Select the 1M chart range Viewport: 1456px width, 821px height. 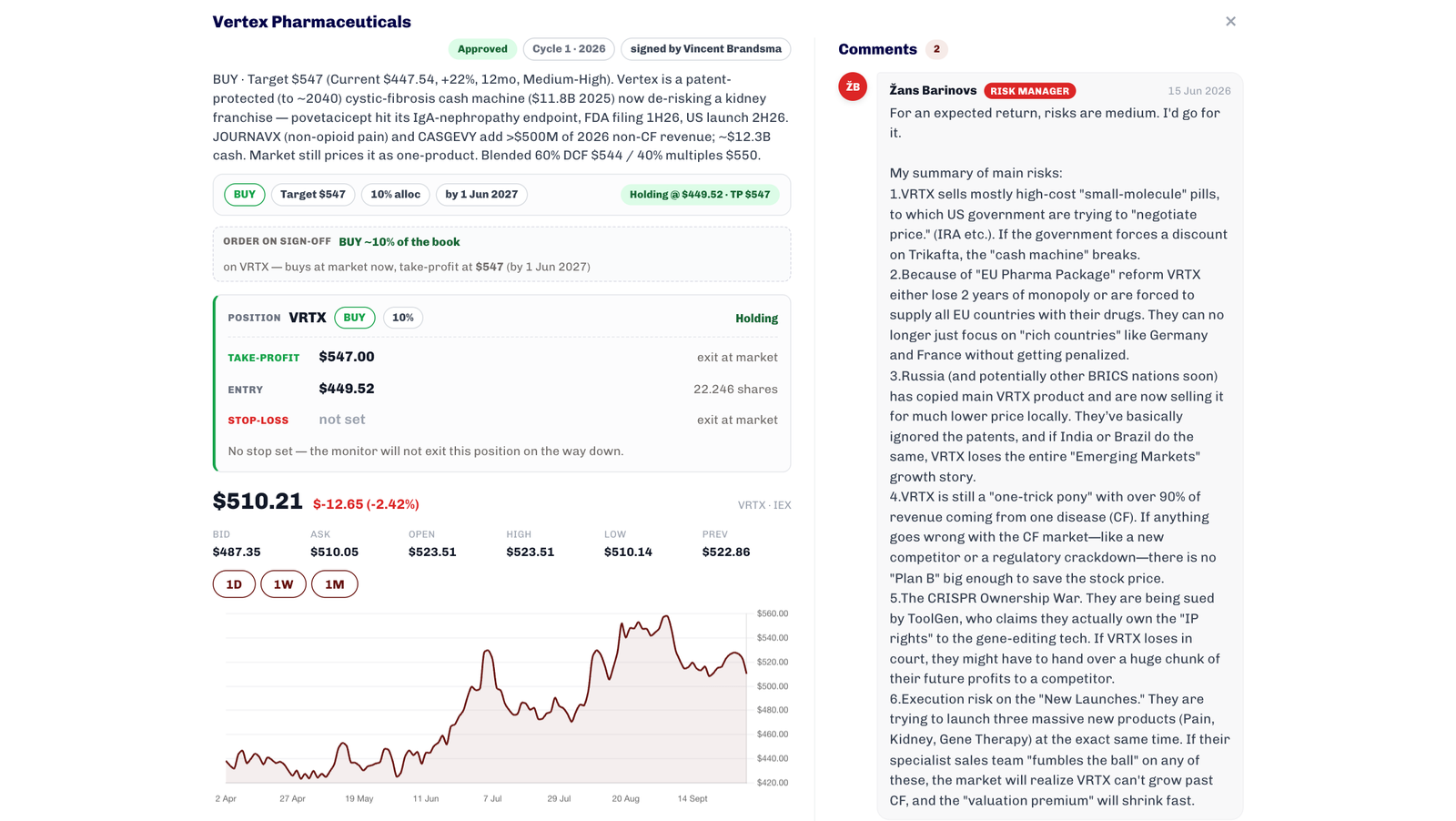(335, 584)
